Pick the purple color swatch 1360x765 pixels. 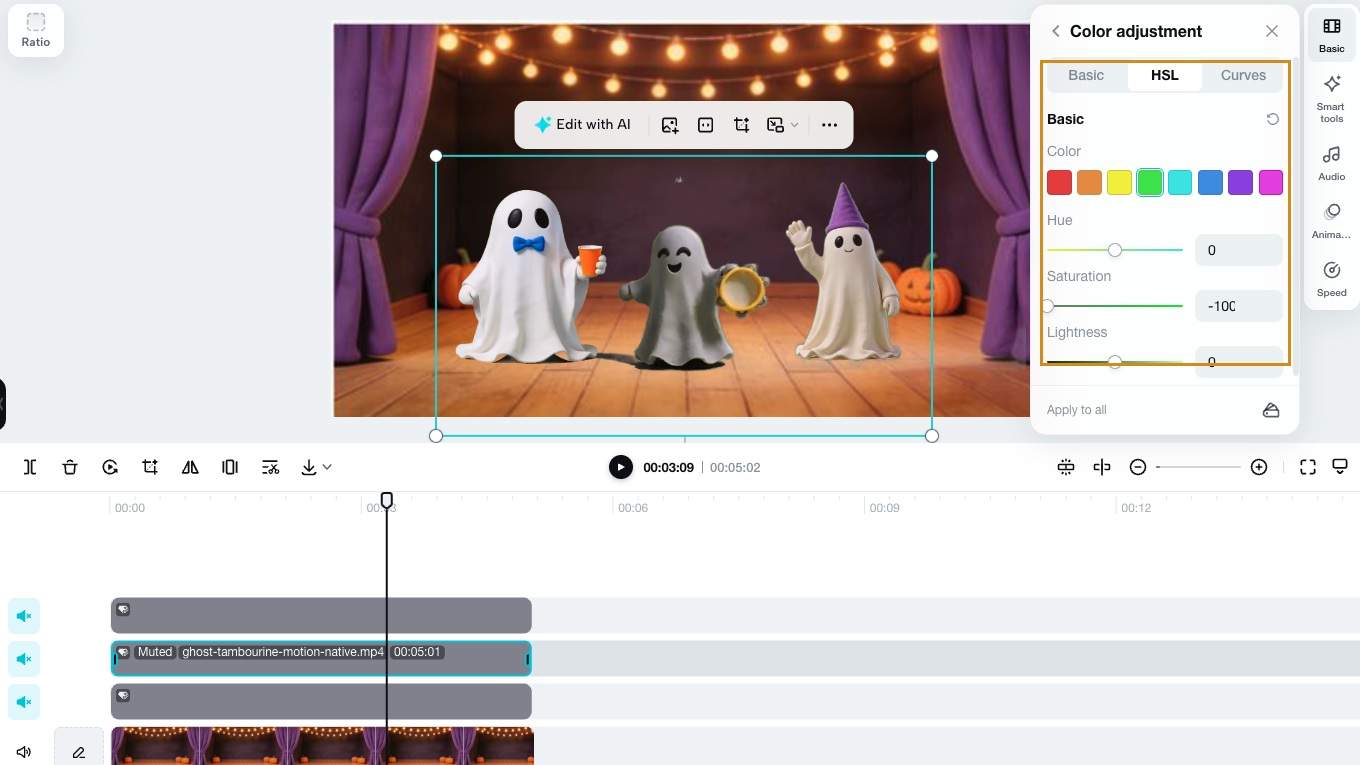[x=1240, y=182]
